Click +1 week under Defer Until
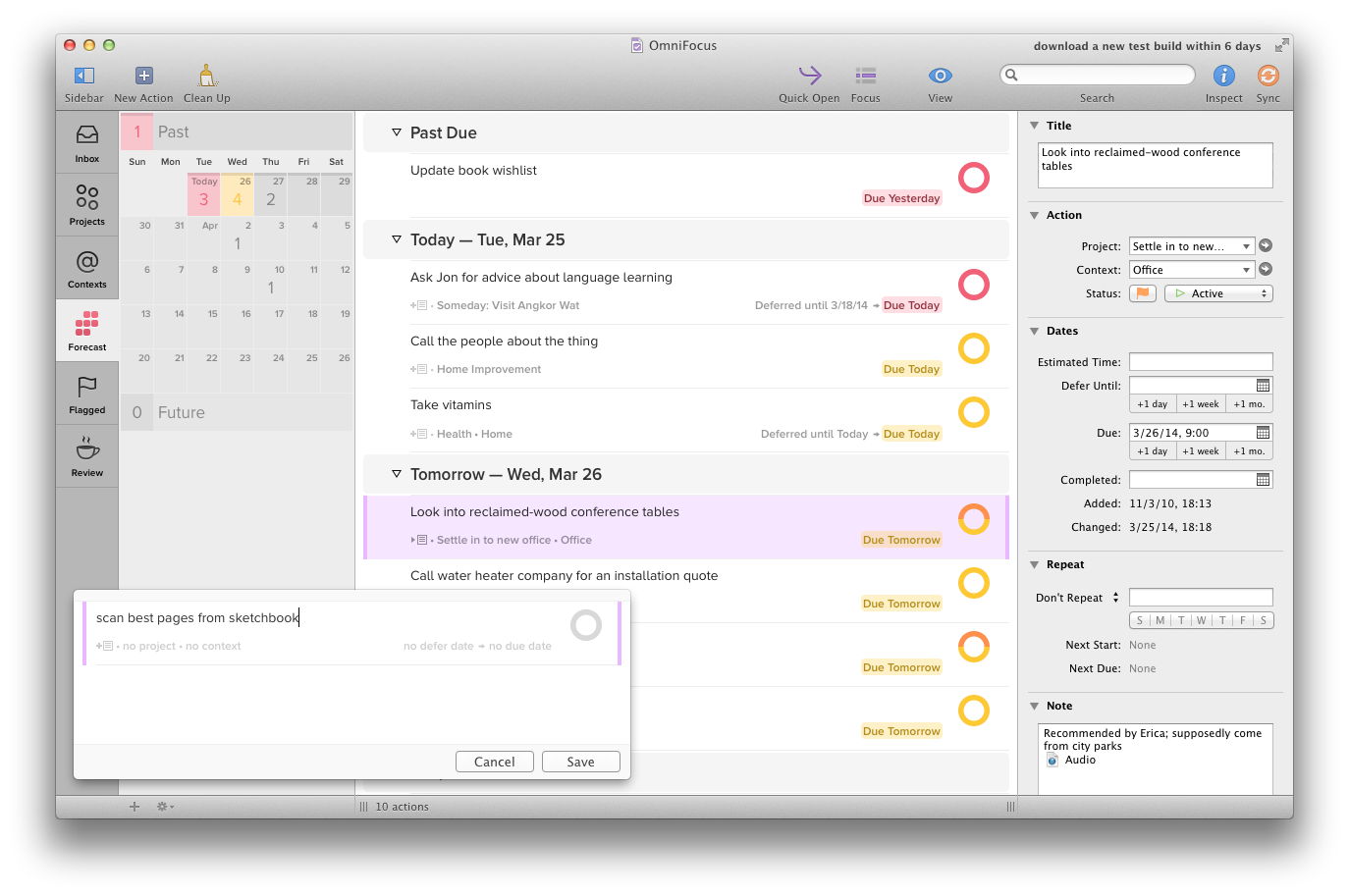Screen dimensions: 1349x896 coord(1201,404)
